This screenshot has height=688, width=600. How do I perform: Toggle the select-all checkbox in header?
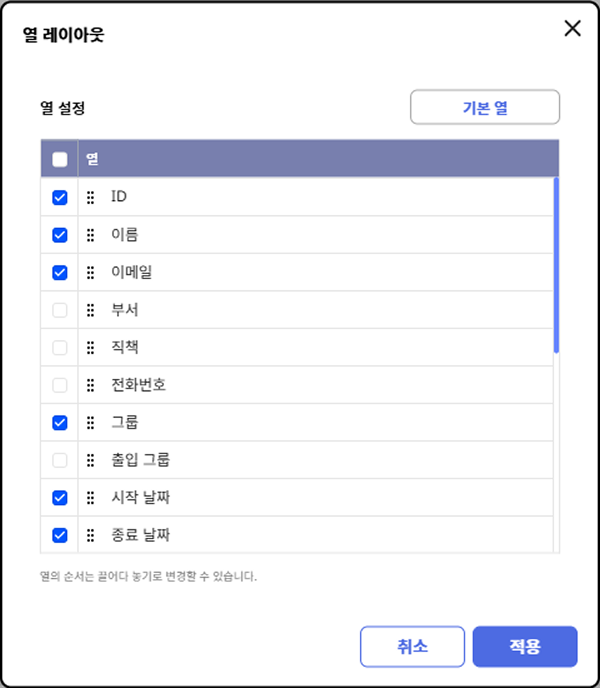click(x=59, y=159)
